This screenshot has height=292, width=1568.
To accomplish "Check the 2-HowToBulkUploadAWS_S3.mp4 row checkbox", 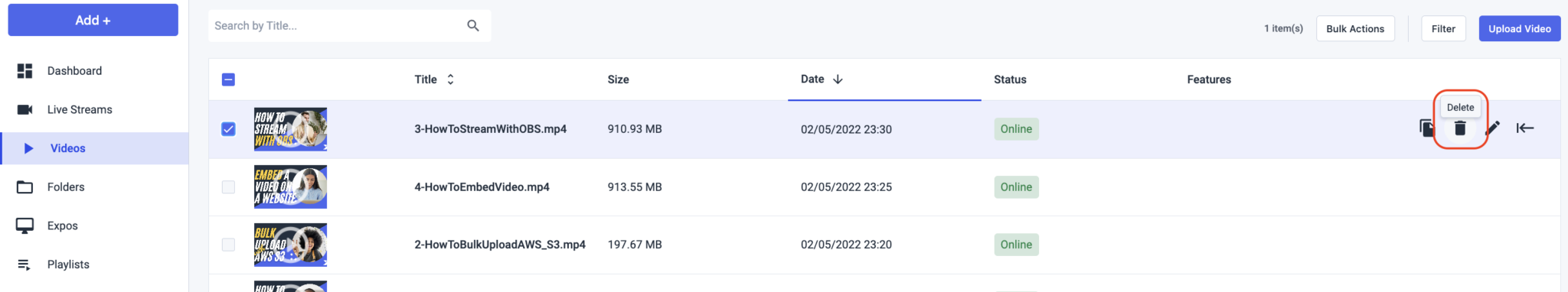I will 228,245.
